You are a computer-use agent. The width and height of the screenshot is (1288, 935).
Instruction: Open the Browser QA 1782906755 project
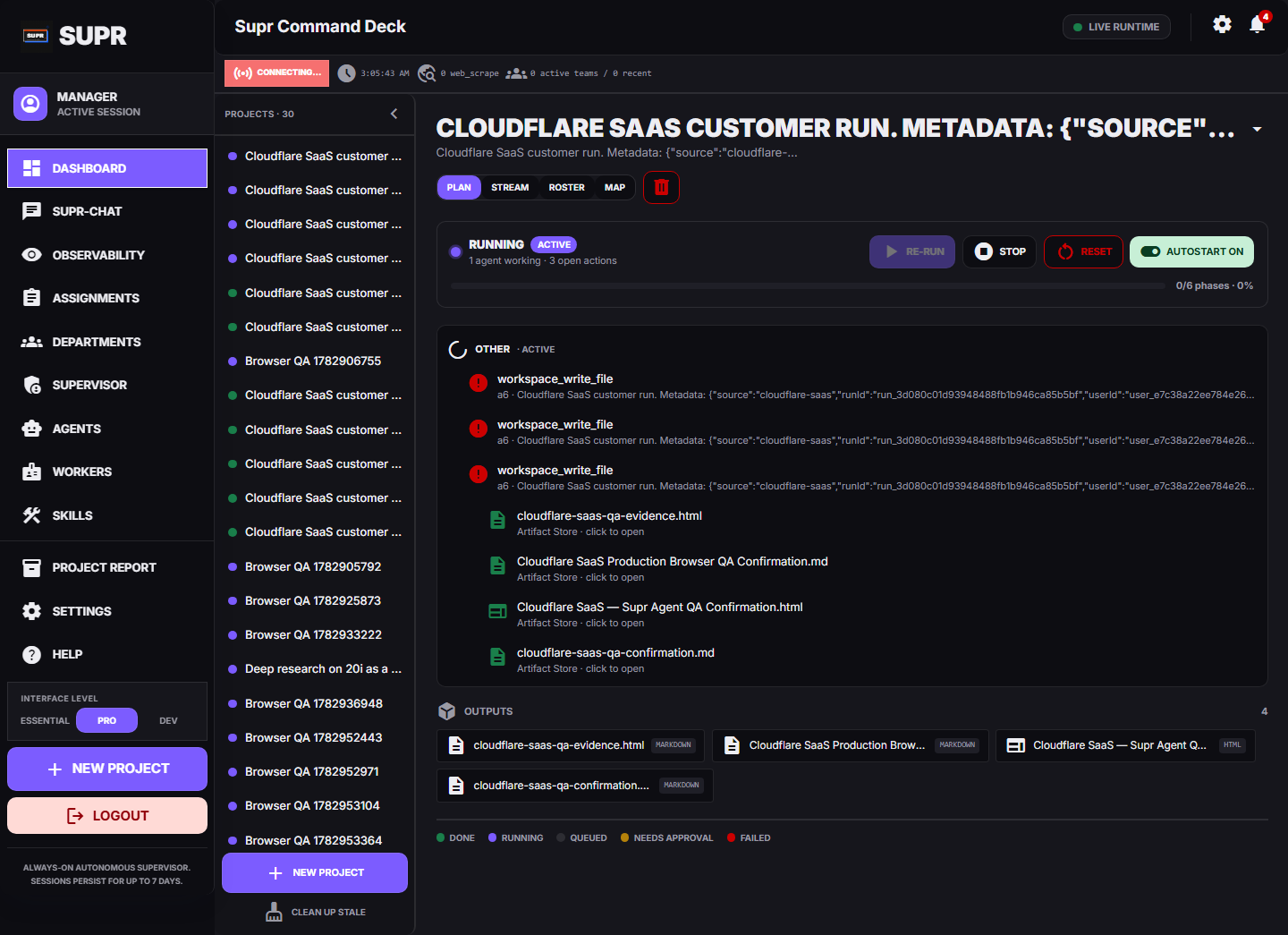tap(315, 361)
